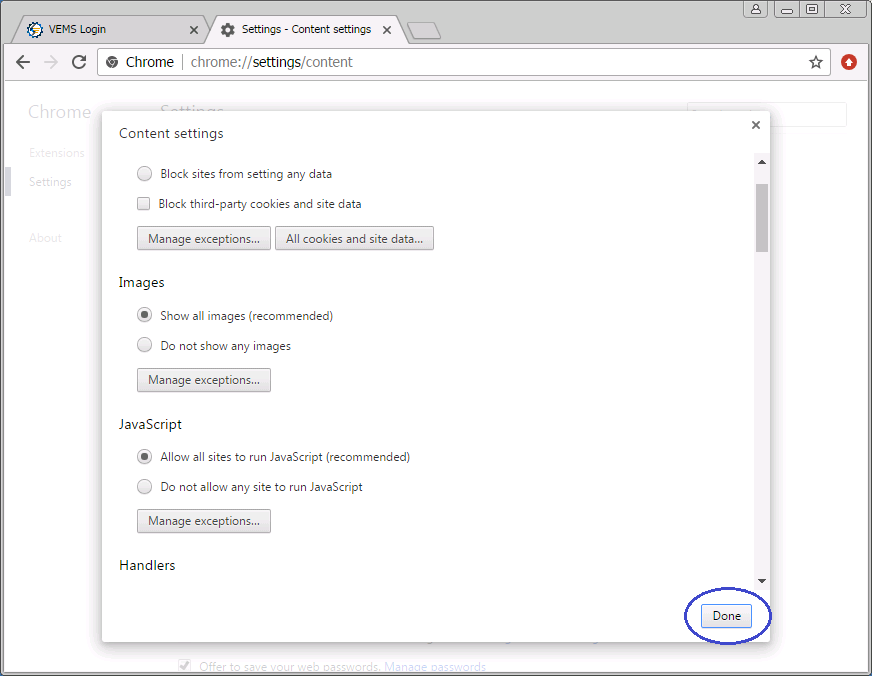
Task: Close the Content settings dialog with X
Action: (x=756, y=125)
